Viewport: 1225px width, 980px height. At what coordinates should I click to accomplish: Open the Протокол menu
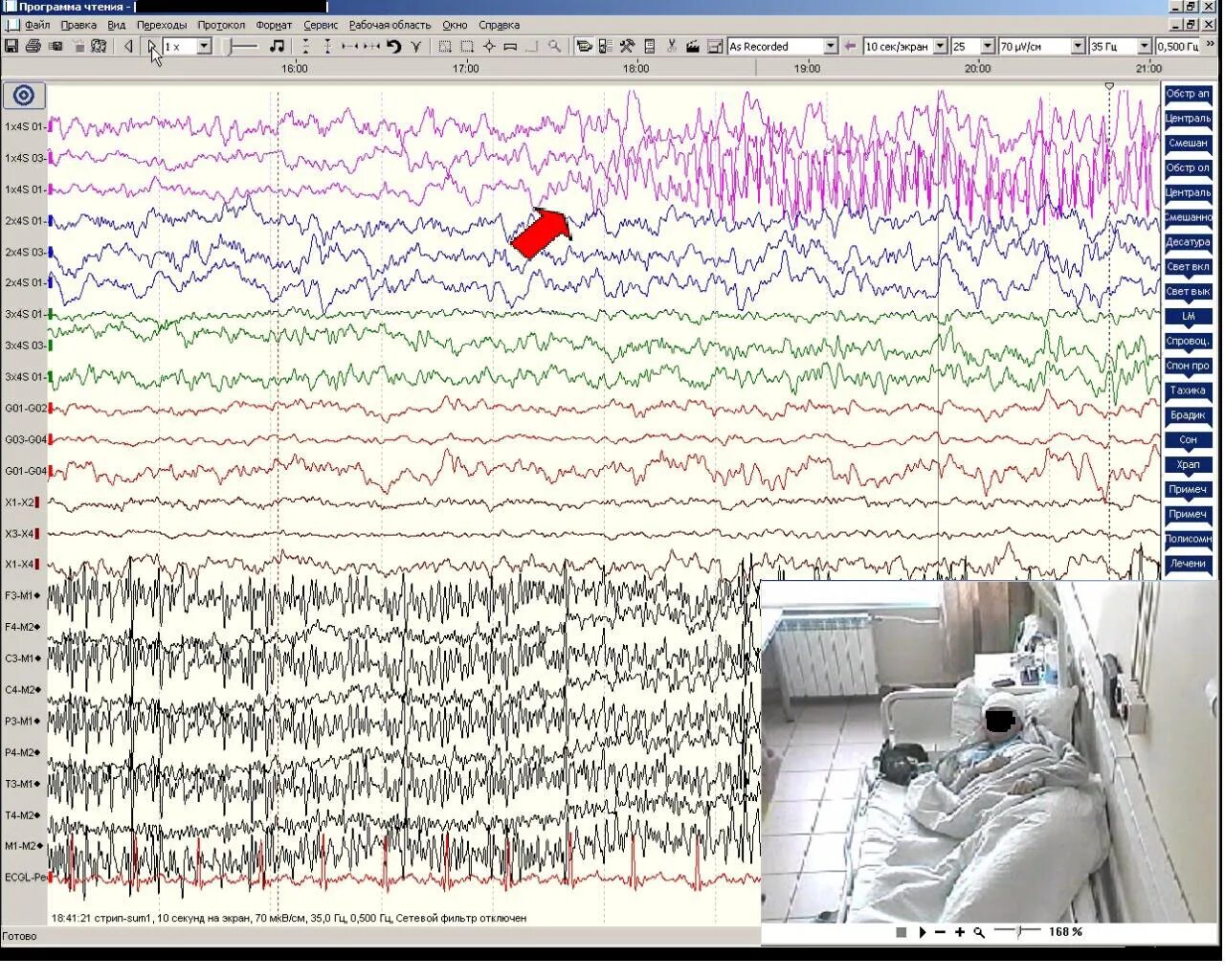[x=221, y=25]
